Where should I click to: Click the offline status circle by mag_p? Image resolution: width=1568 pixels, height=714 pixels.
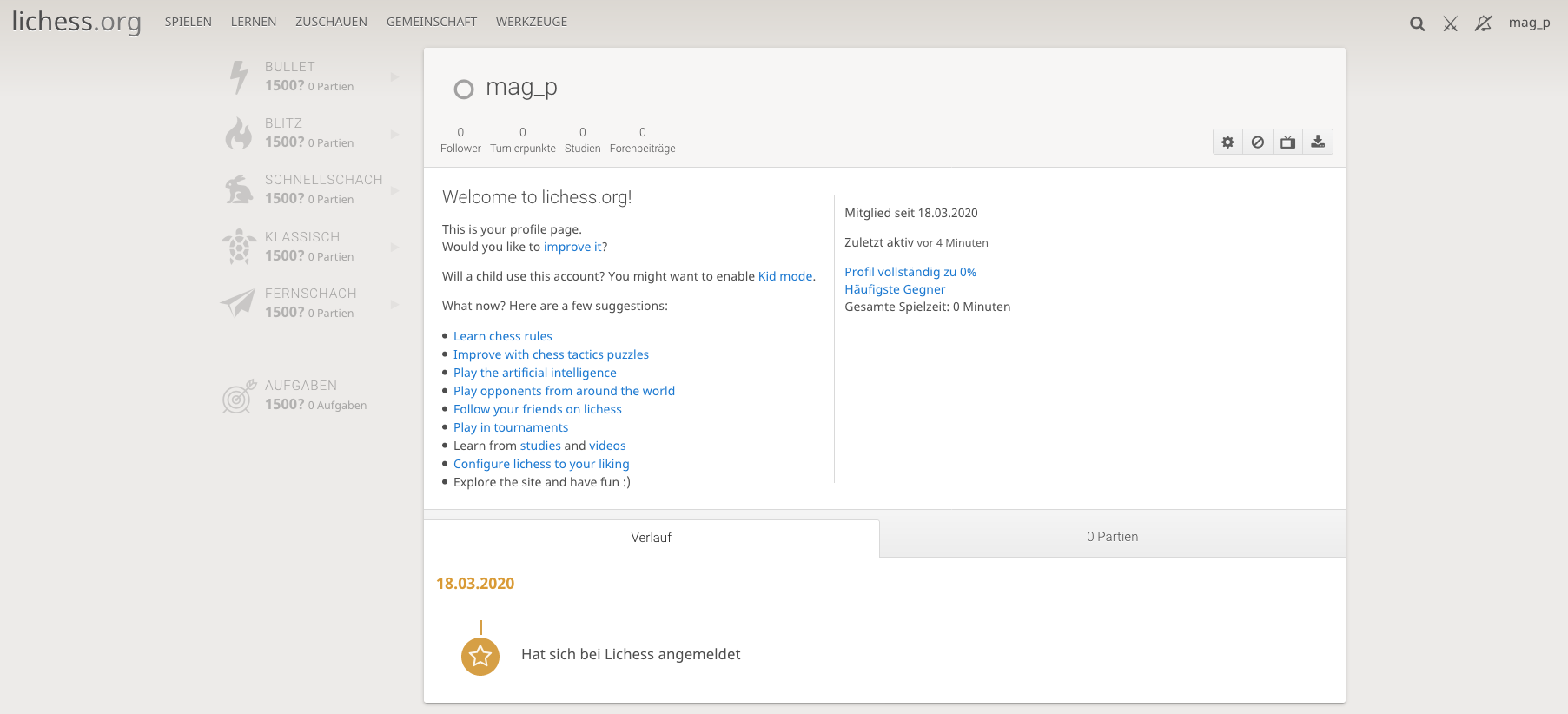[464, 89]
